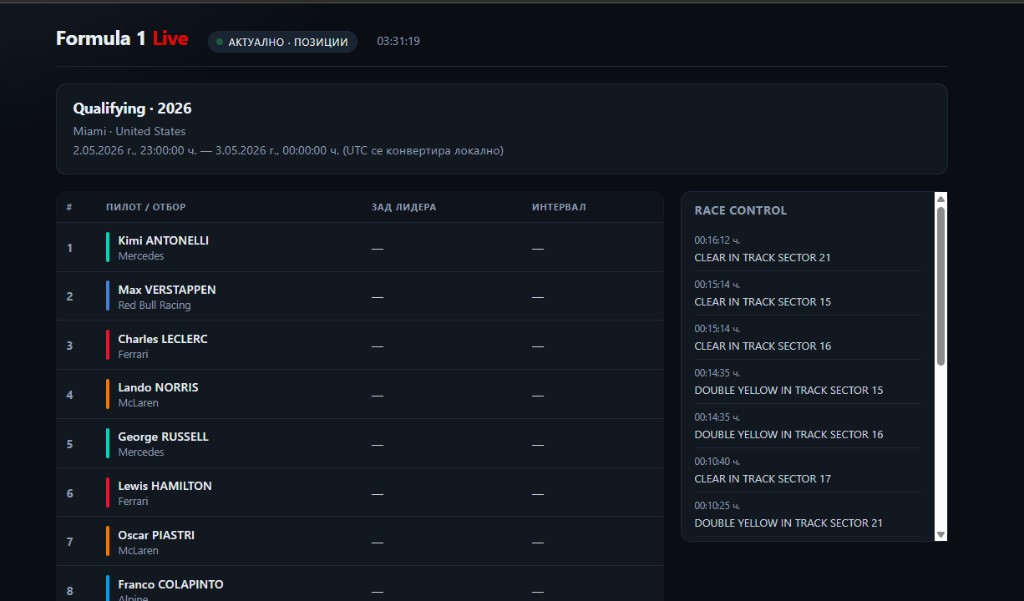Click Leclerc's red Ferrari color bar
1024x601 pixels.
108,346
